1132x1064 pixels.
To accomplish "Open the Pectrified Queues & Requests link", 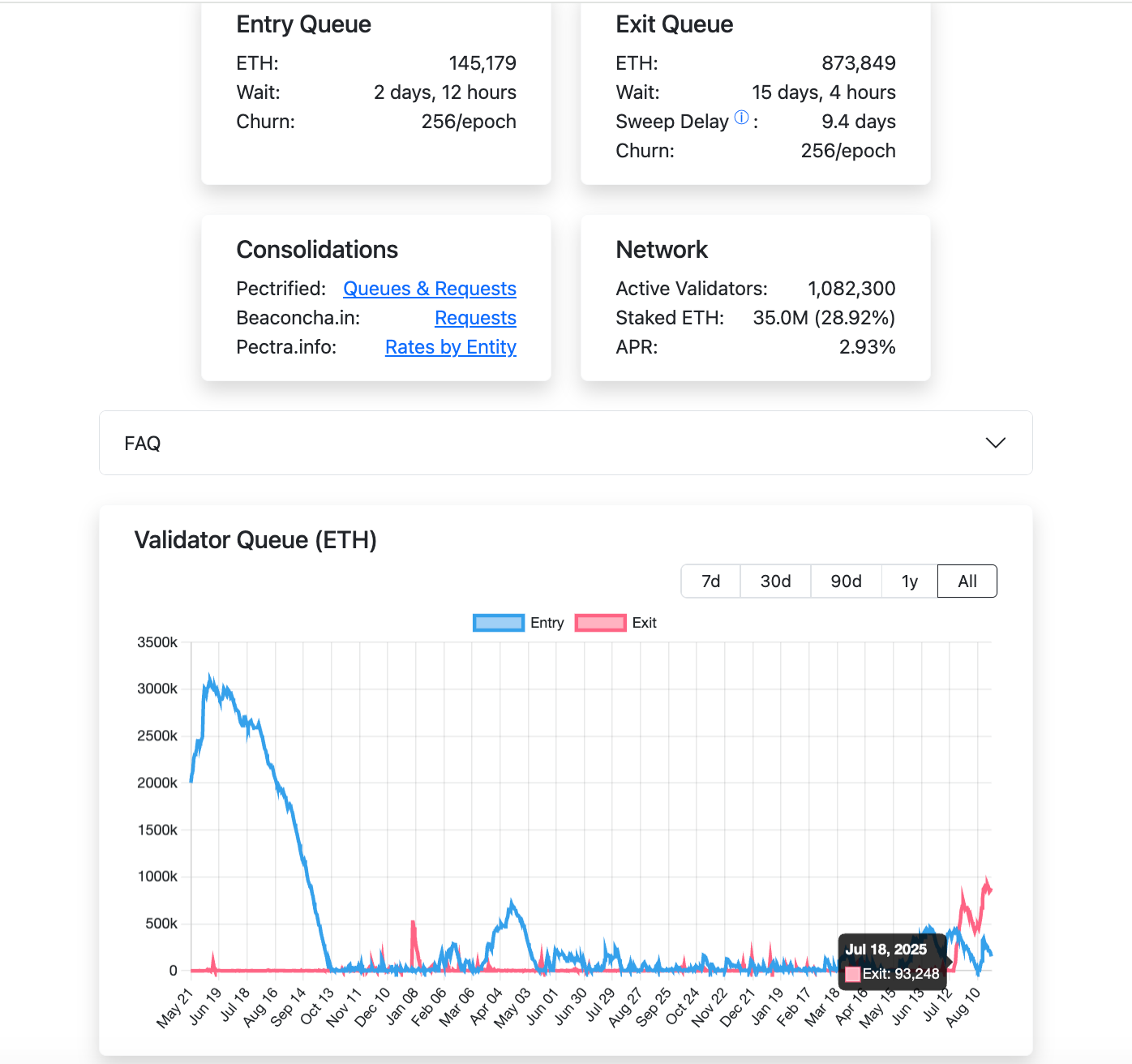I will 429,289.
